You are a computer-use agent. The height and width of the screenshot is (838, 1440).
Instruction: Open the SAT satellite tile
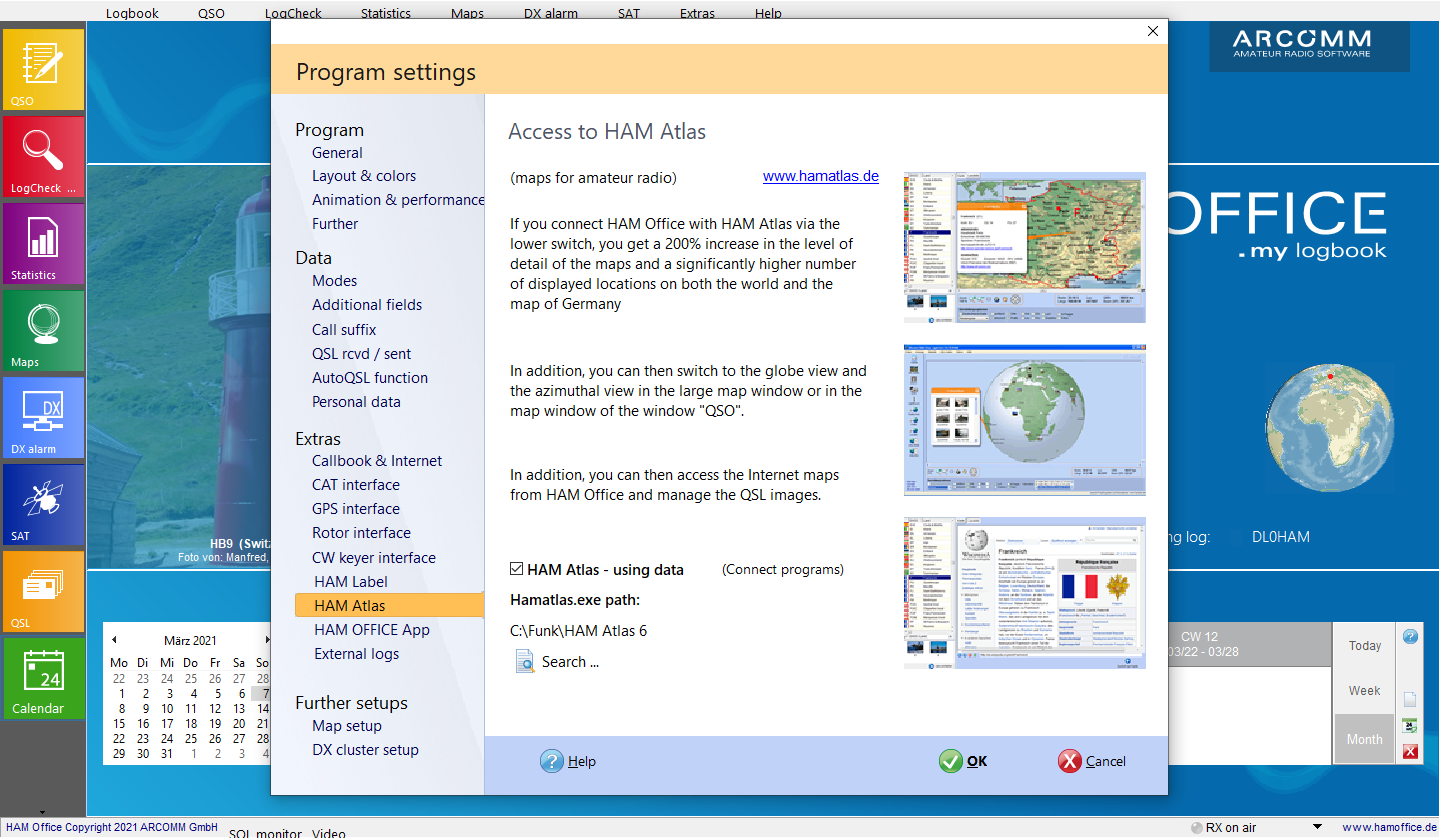(43, 504)
